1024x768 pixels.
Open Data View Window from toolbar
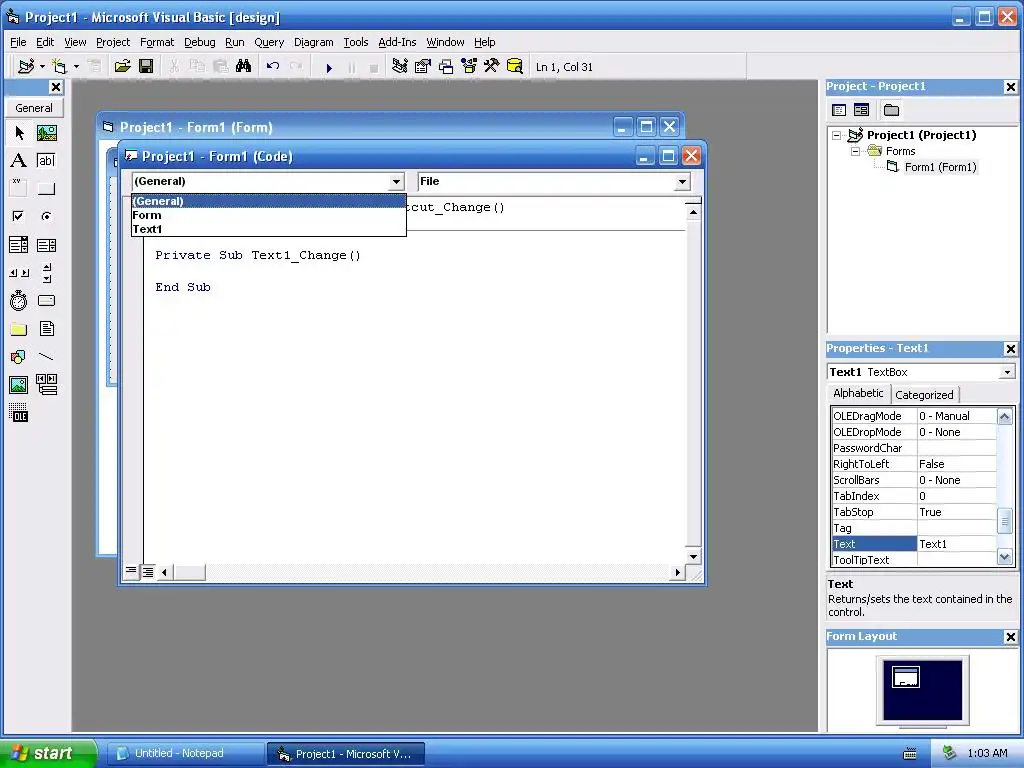pyautogui.click(x=515, y=67)
